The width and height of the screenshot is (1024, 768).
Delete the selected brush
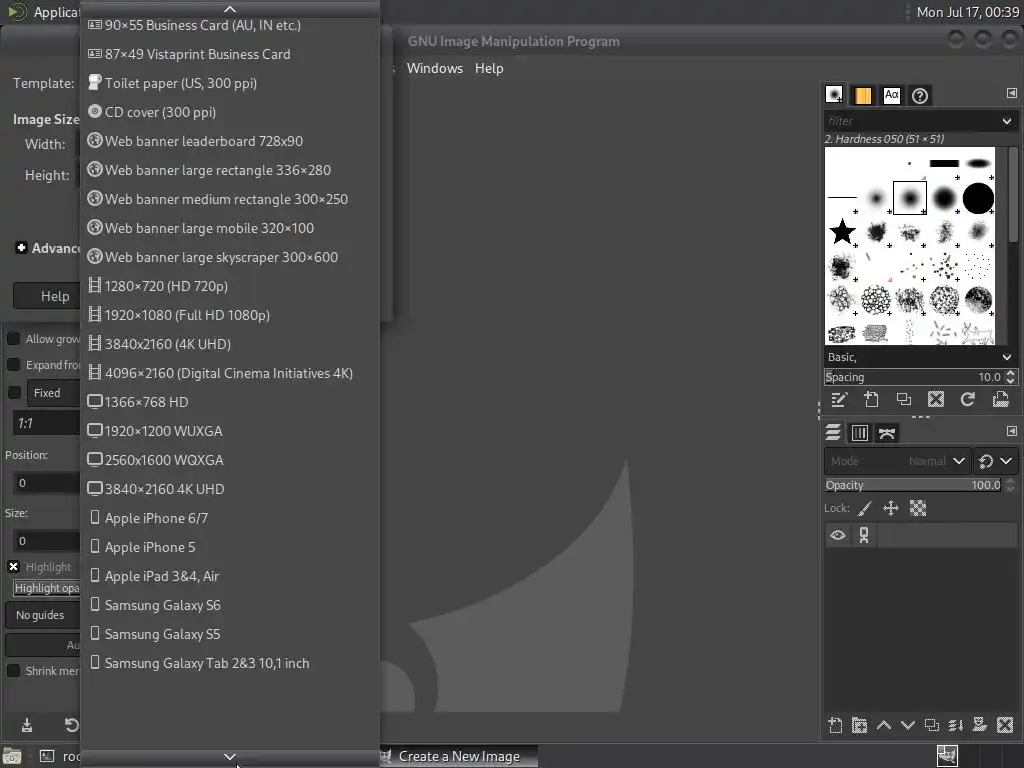(x=935, y=400)
